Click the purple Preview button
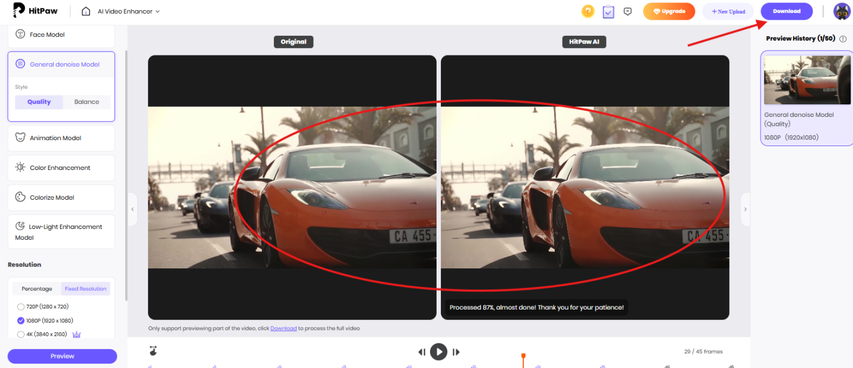 pyautogui.click(x=62, y=356)
